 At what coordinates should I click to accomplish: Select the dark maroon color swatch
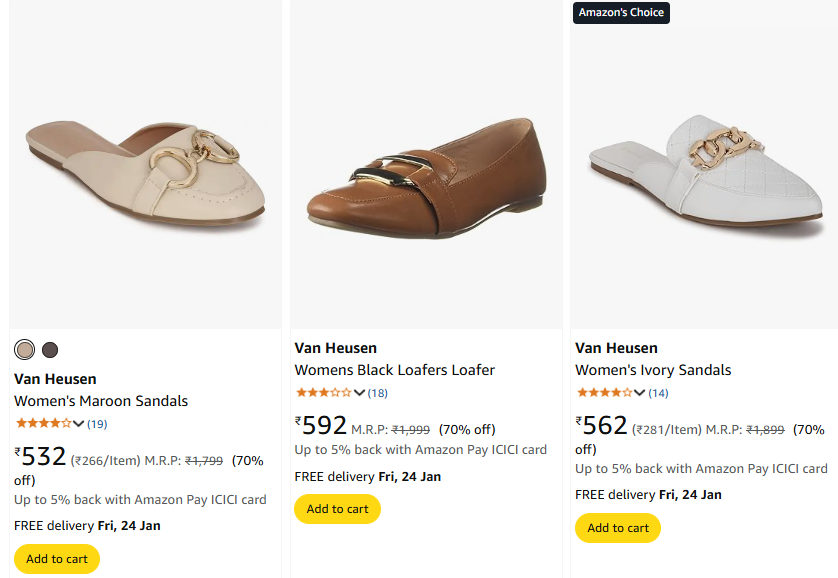click(x=50, y=350)
